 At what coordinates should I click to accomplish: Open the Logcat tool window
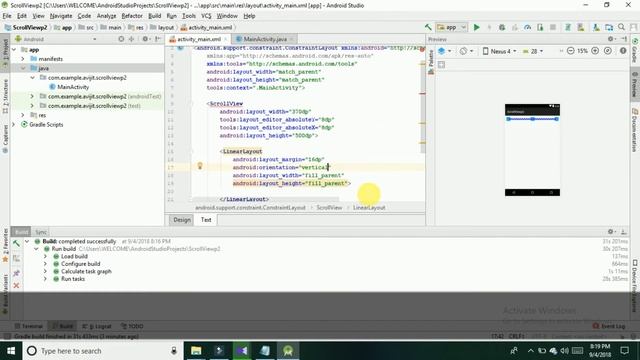point(97,326)
